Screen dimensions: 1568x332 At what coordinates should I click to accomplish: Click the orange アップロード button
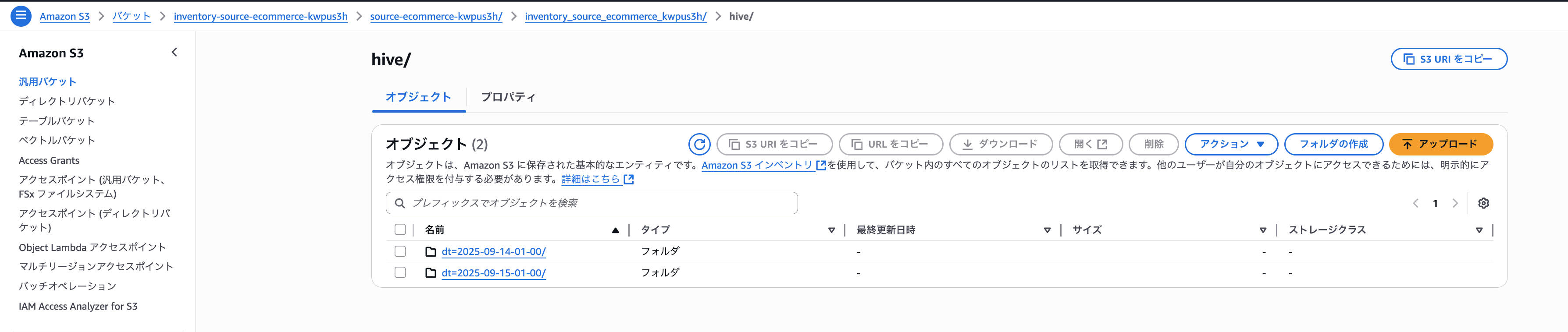click(x=1441, y=144)
